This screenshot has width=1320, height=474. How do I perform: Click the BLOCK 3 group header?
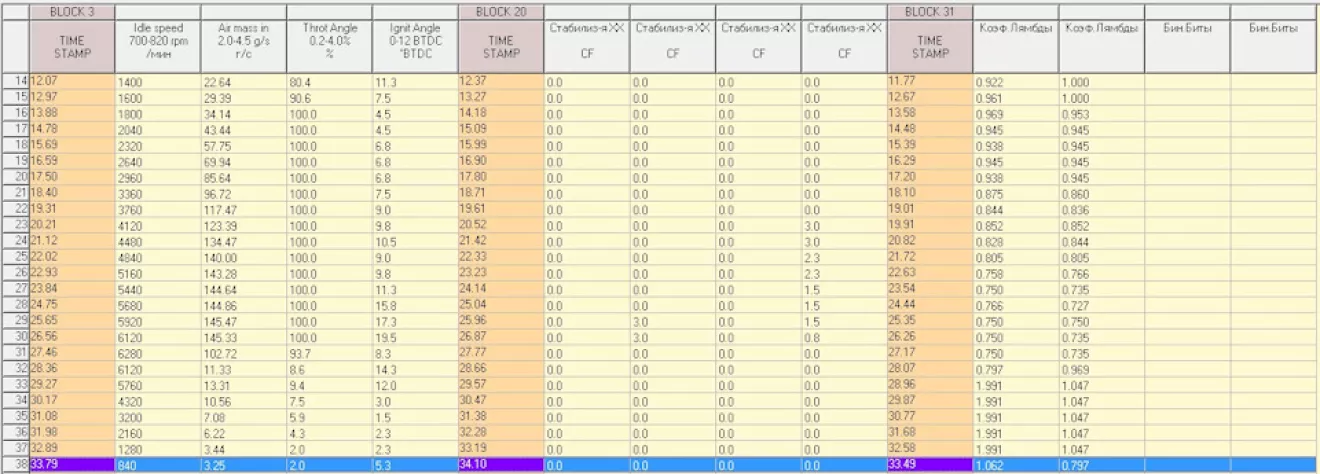pyautogui.click(x=72, y=11)
